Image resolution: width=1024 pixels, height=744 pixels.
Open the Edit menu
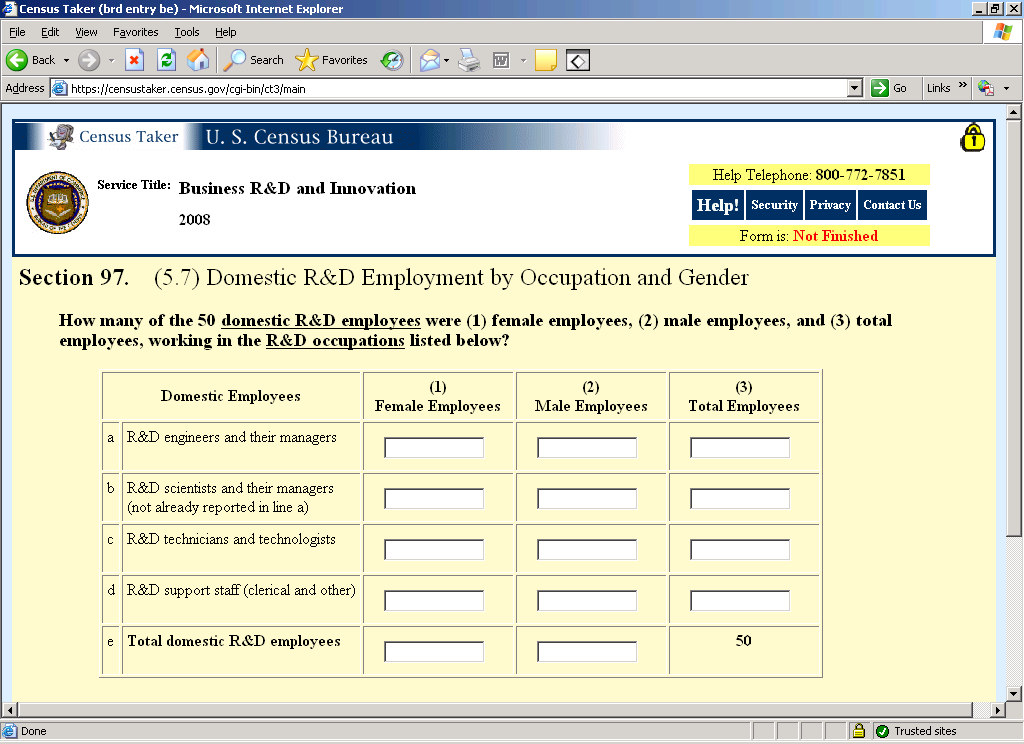[x=50, y=32]
